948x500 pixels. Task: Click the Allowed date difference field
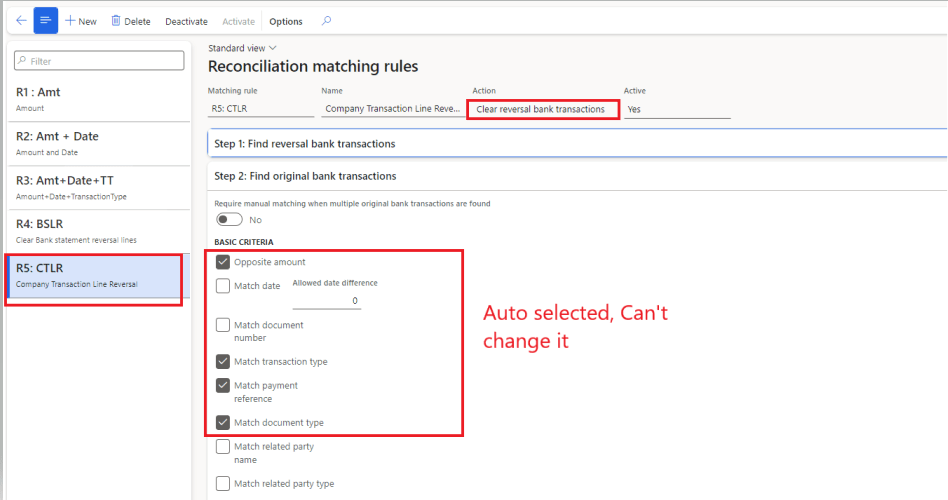click(x=326, y=301)
